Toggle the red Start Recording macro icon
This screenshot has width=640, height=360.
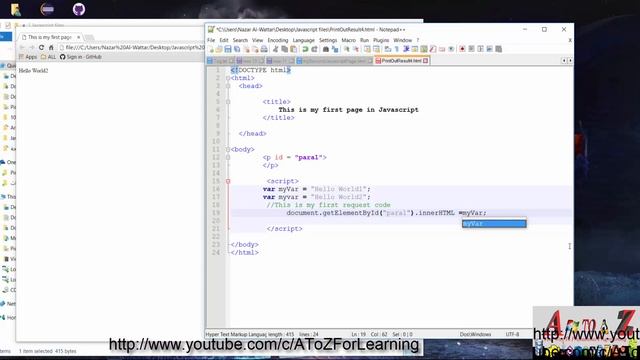pos(462,49)
